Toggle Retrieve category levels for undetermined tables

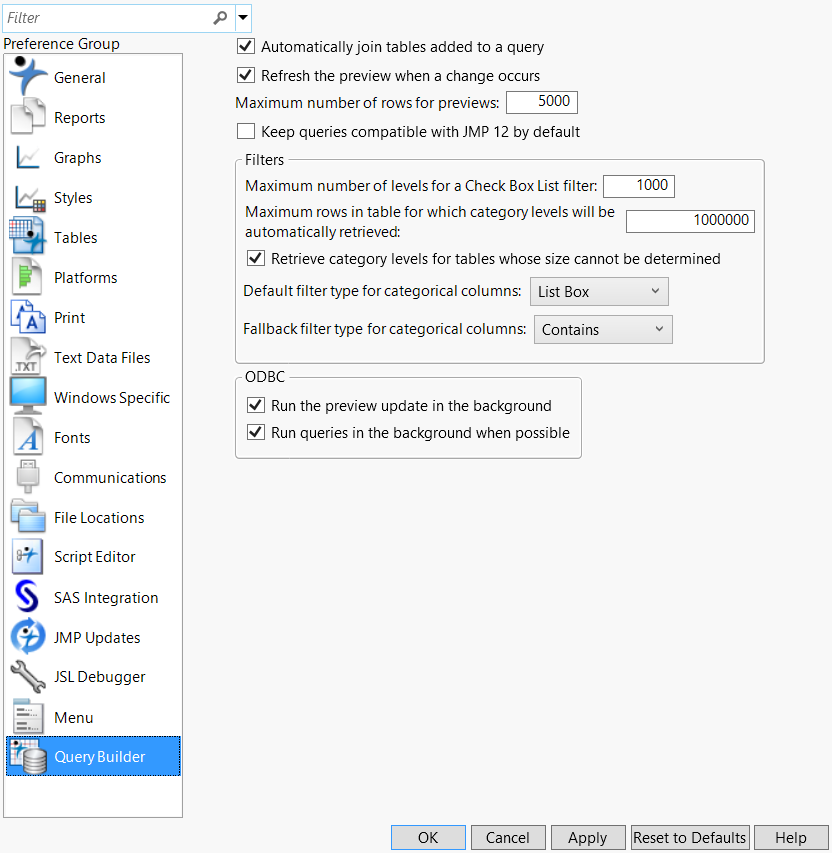coord(256,258)
